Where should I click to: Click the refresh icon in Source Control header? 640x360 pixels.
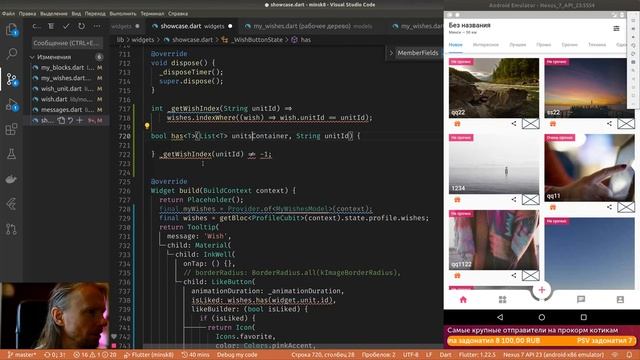[x=82, y=26]
